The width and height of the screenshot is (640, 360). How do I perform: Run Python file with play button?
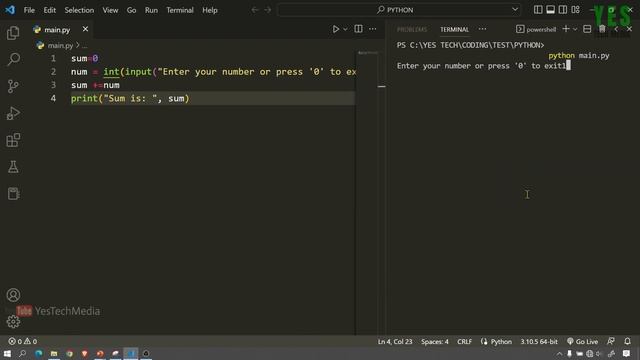pos(336,29)
